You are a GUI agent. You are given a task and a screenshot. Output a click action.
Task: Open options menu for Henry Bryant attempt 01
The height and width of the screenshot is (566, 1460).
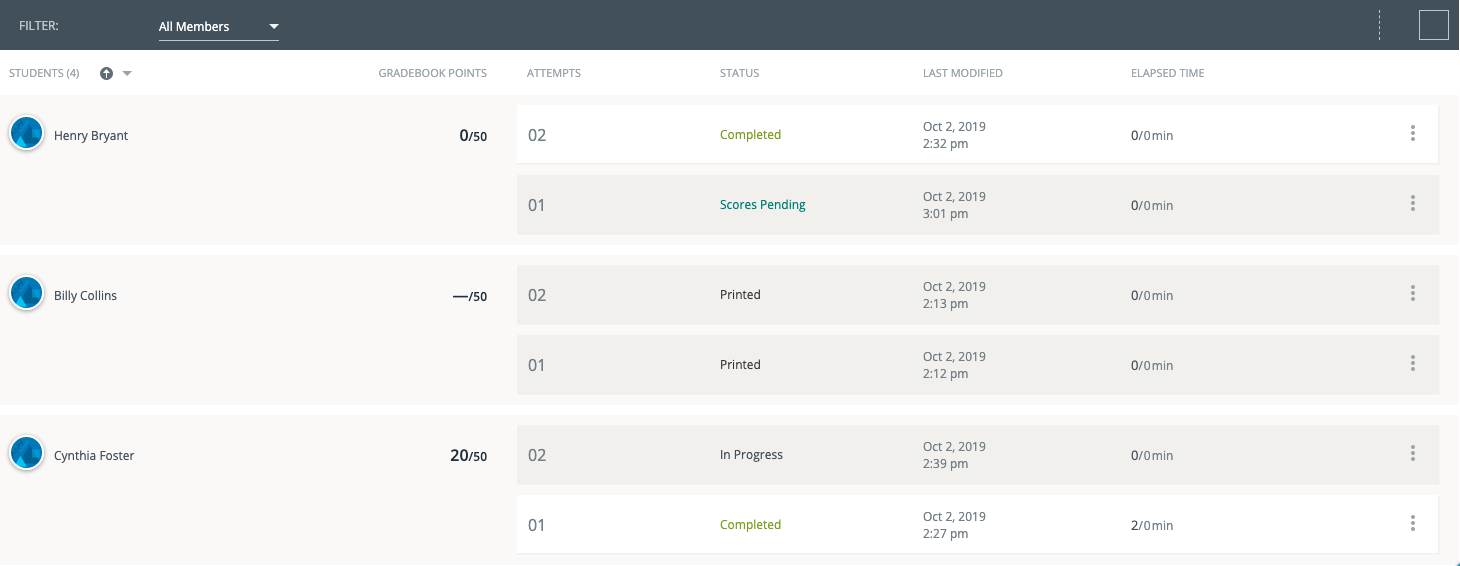(x=1412, y=204)
